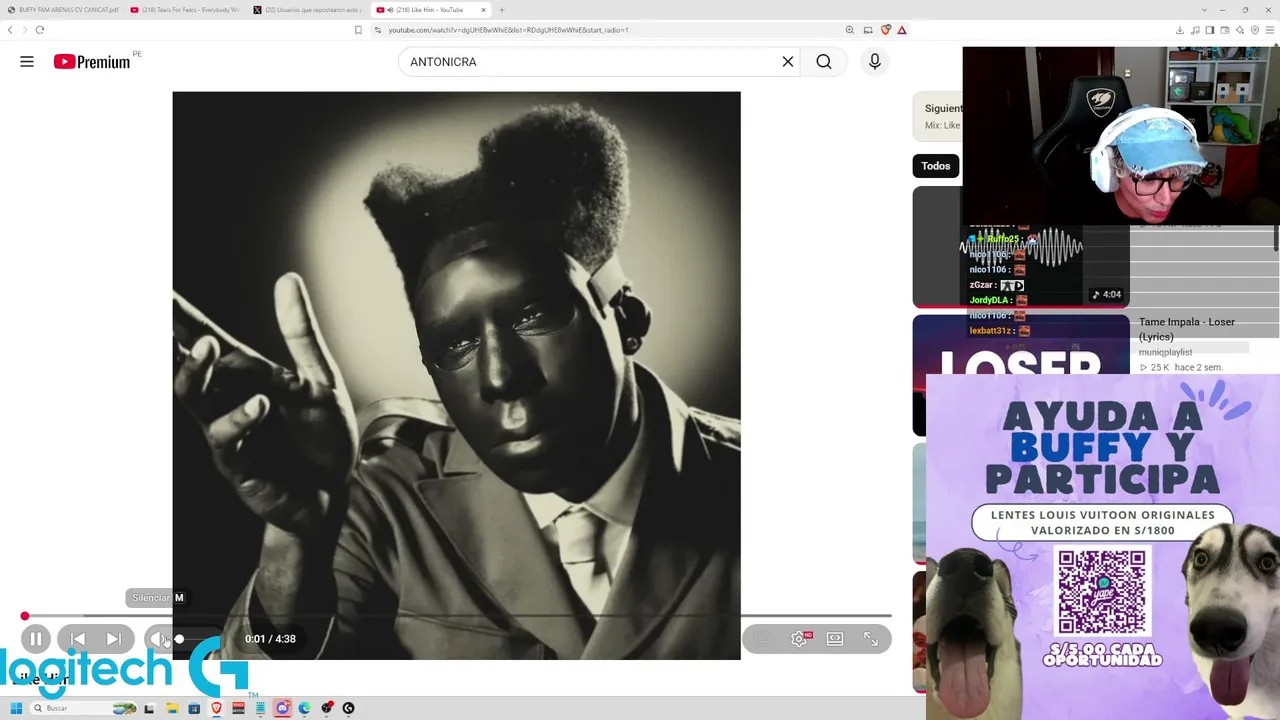Seek on the red video progress bar
This screenshot has width=1280, height=720.
click(x=457, y=616)
